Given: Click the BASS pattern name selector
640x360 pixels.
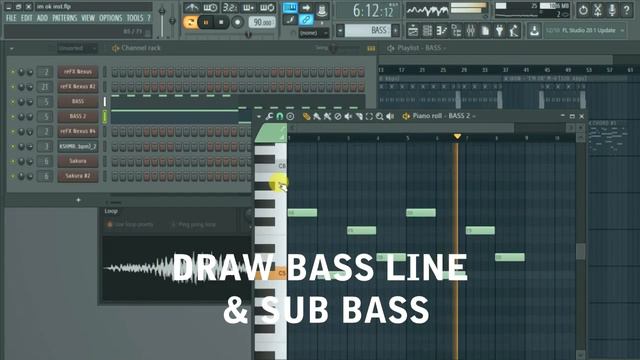Looking at the screenshot, I should pyautogui.click(x=367, y=31).
